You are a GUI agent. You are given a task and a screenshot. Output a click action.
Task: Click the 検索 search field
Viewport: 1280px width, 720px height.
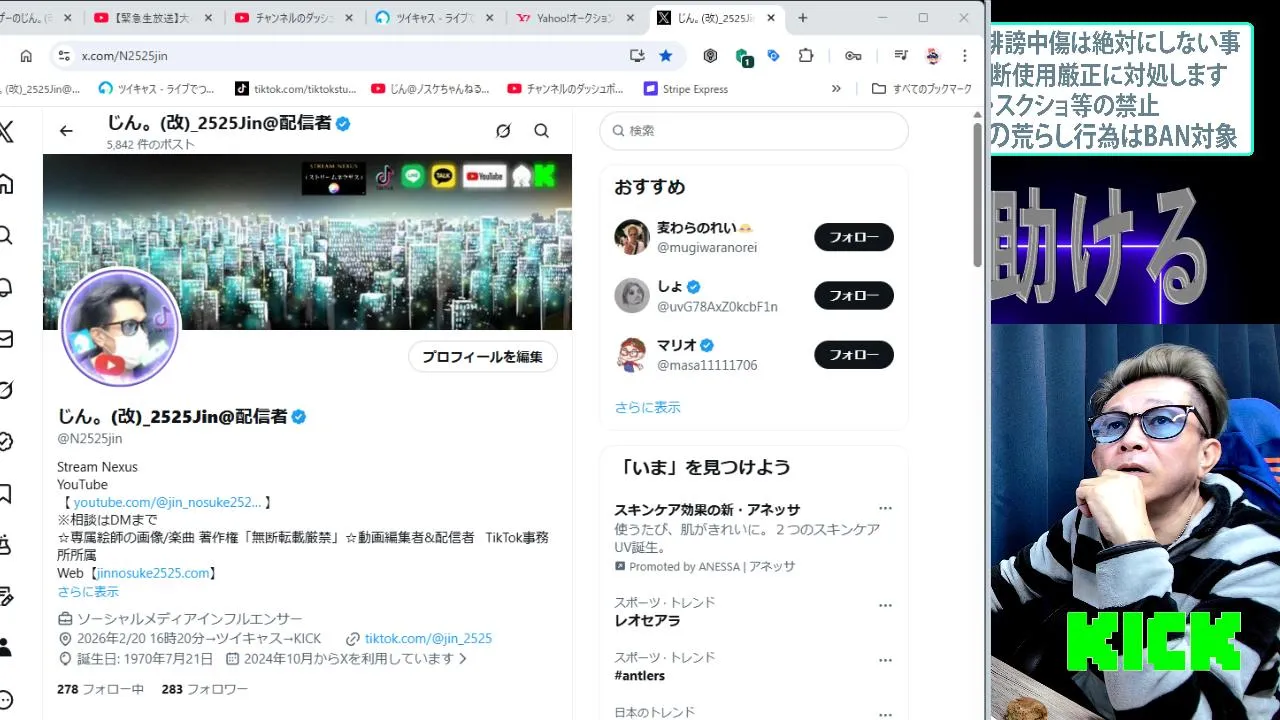tap(754, 131)
